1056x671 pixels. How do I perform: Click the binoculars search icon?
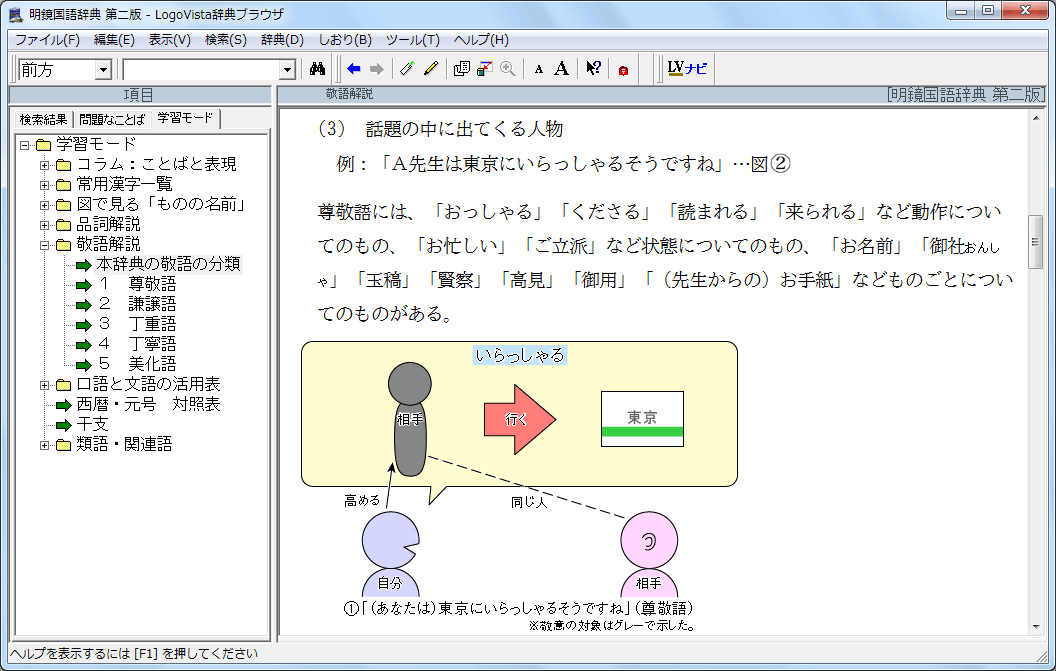[x=319, y=69]
